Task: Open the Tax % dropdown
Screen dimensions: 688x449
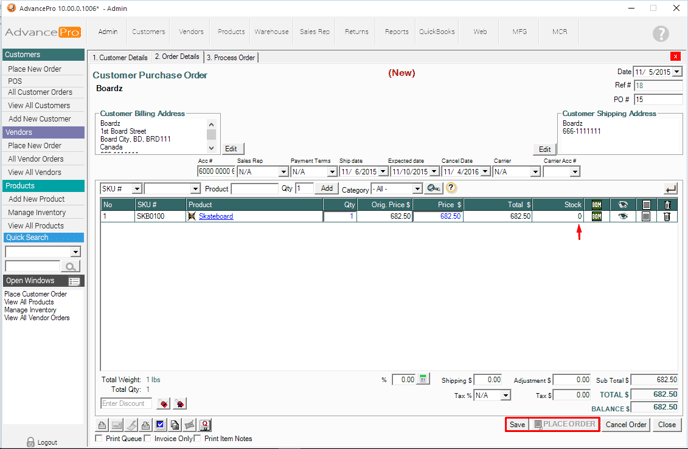Action: 507,395
